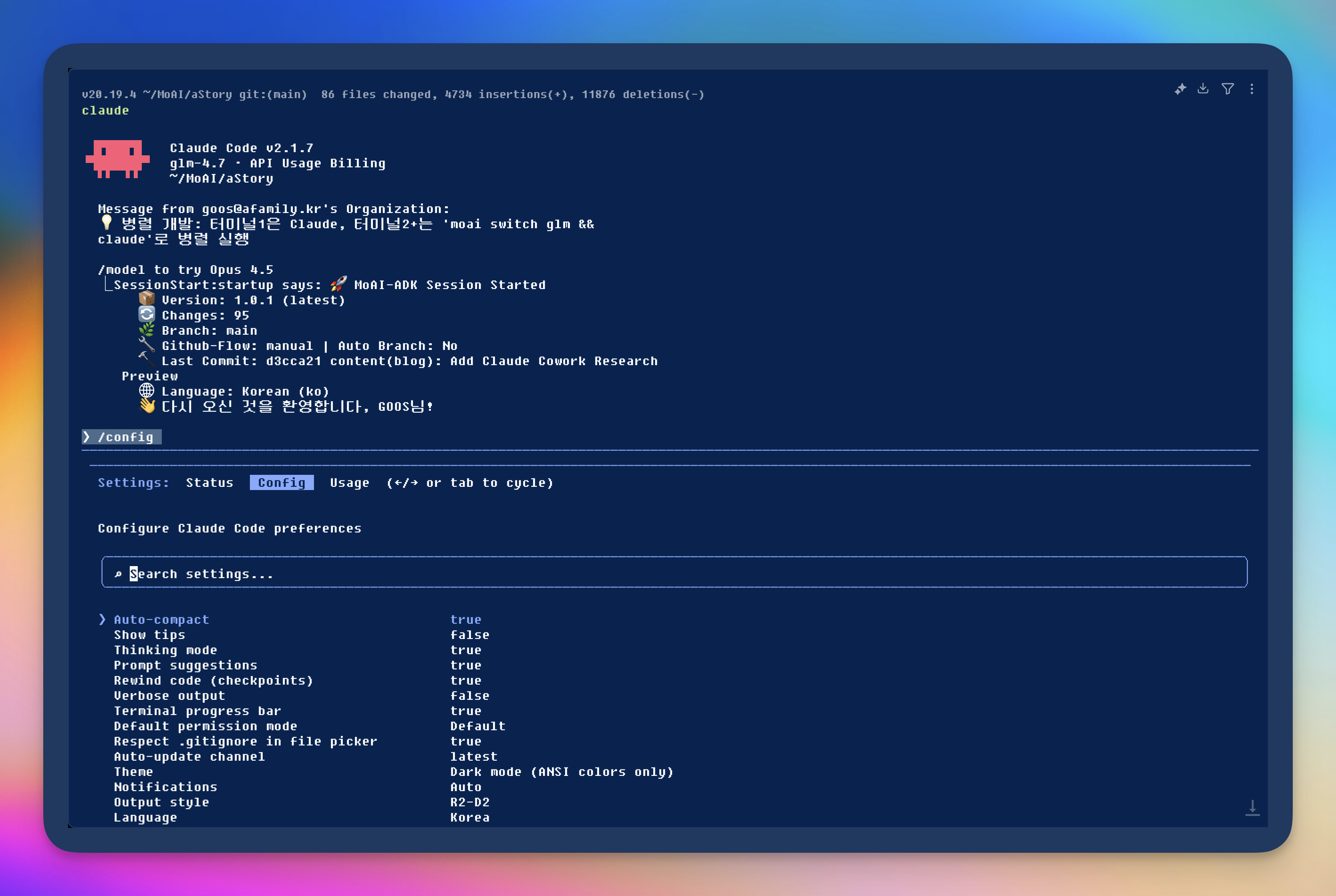Switch to the Usage settings tab
Image resolution: width=1336 pixels, height=896 pixels.
click(x=349, y=483)
